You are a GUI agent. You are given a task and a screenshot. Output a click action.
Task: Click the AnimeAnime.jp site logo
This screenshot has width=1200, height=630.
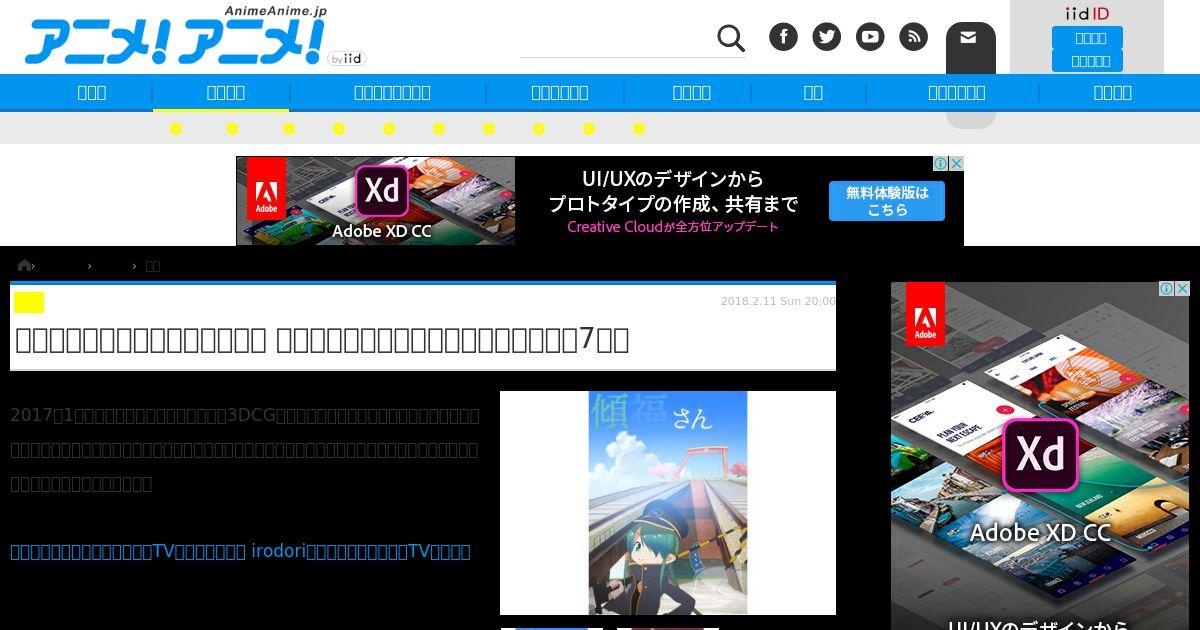176,38
